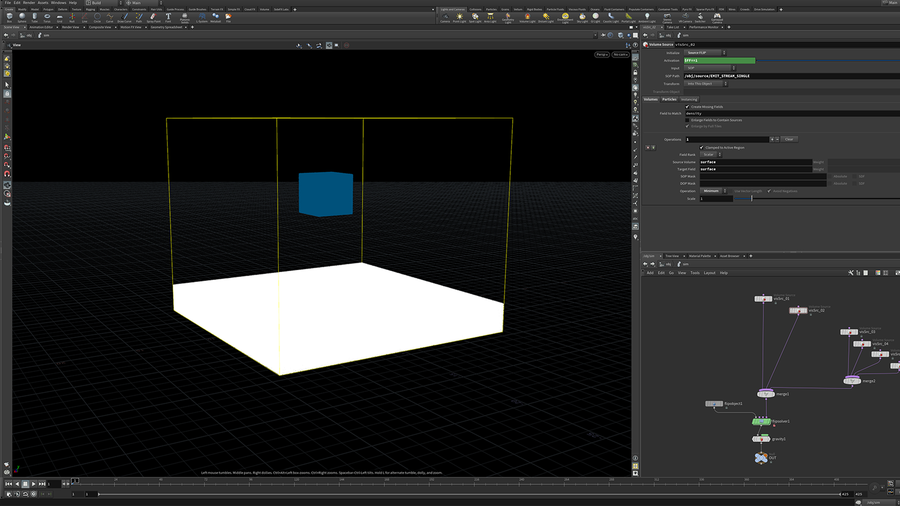The width and height of the screenshot is (900, 506).
Task: Open the Field Rank Scalar dropdown
Action: [x=711, y=155]
